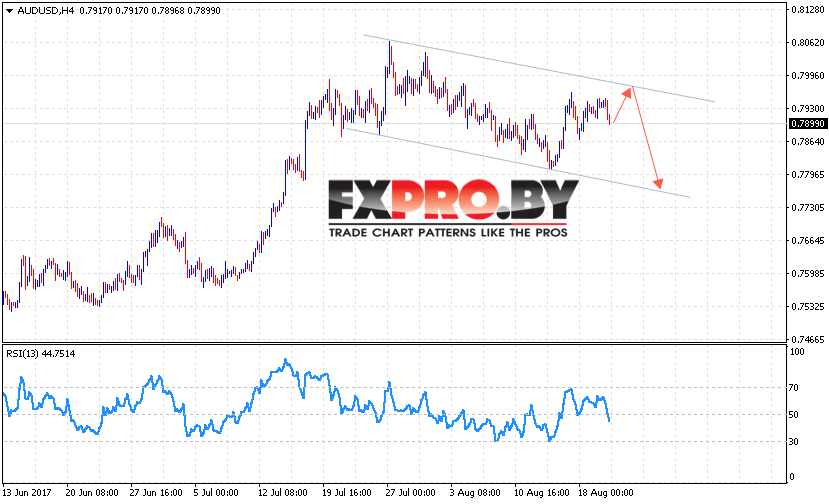Click the current price label 0.78990
829x504 pixels.
[807, 124]
